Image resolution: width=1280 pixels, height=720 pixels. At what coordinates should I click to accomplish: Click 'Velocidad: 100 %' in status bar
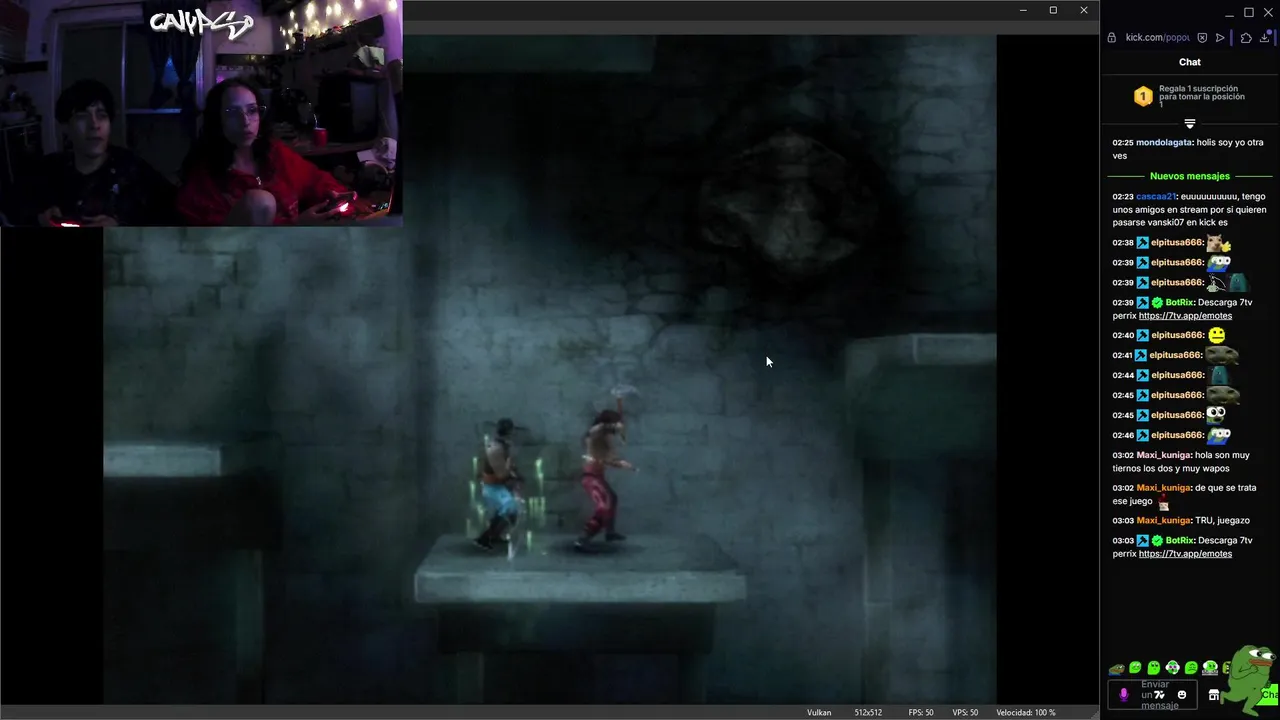coord(1026,712)
